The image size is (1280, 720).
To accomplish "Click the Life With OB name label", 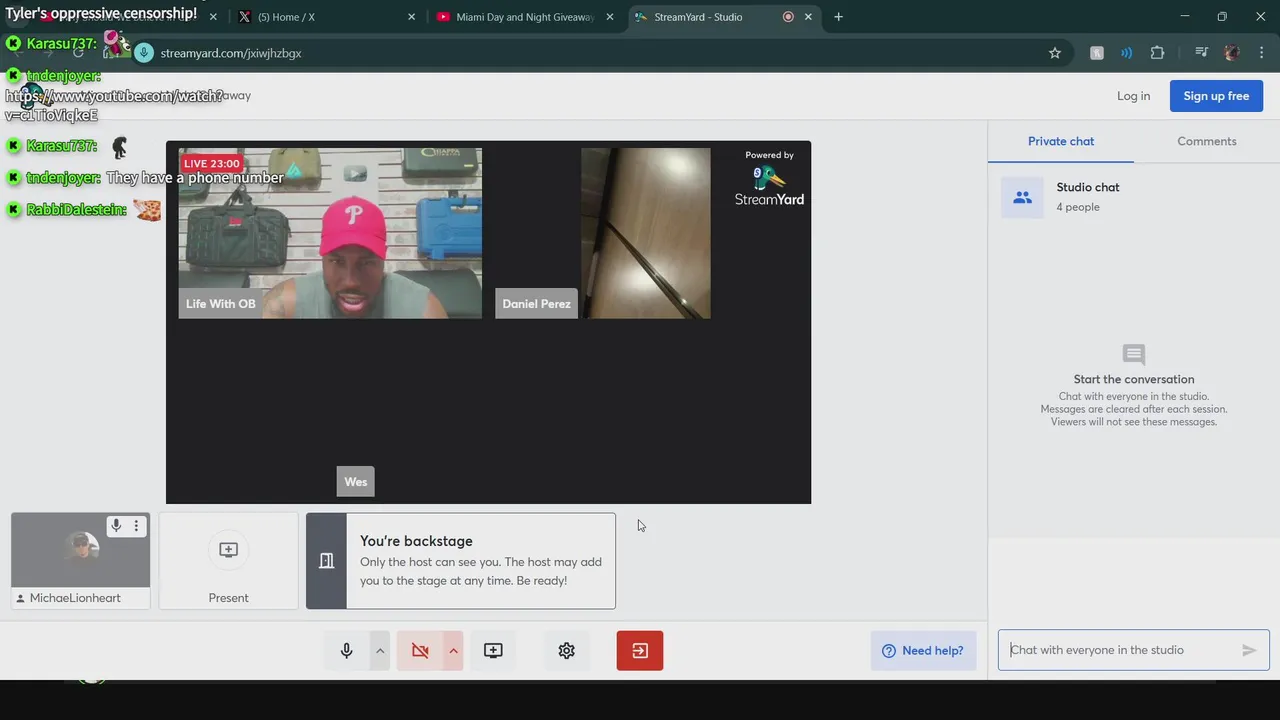I will click(220, 304).
